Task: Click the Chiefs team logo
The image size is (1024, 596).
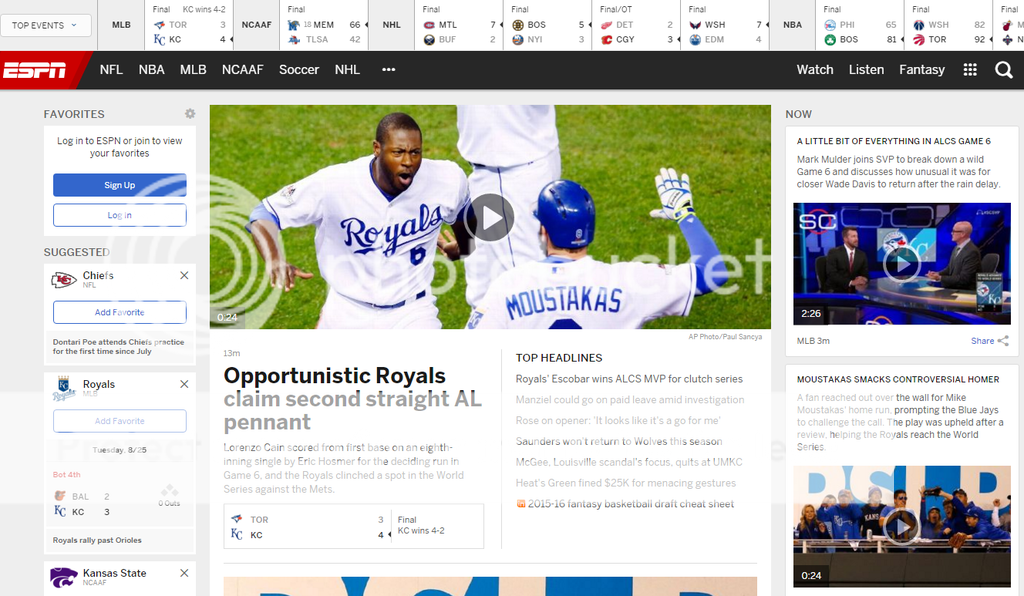Action: (64, 280)
